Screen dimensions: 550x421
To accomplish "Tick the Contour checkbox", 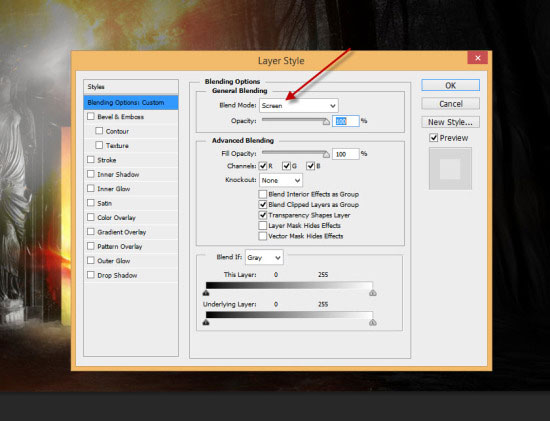I will [99, 131].
